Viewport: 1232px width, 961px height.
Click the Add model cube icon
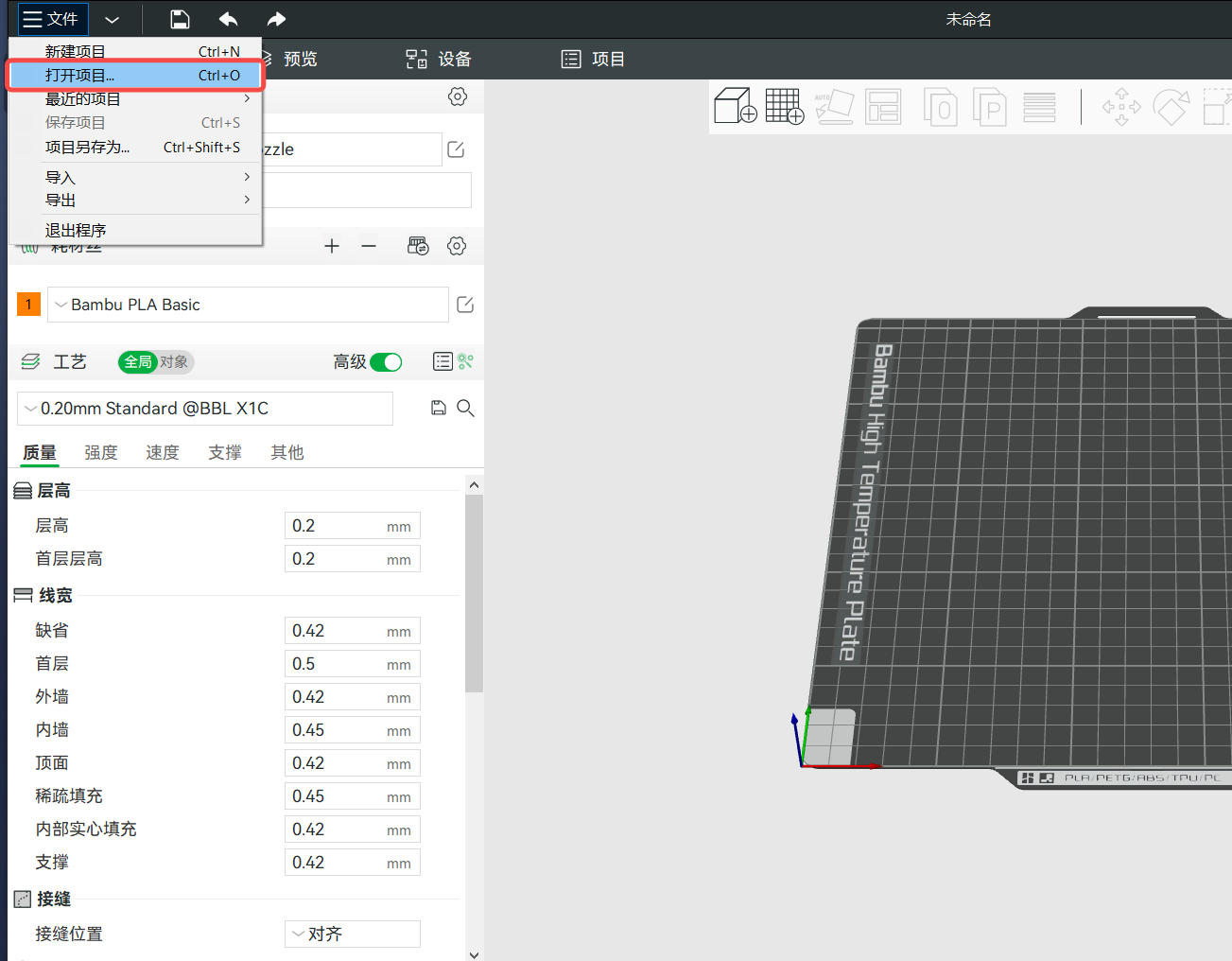(735, 106)
